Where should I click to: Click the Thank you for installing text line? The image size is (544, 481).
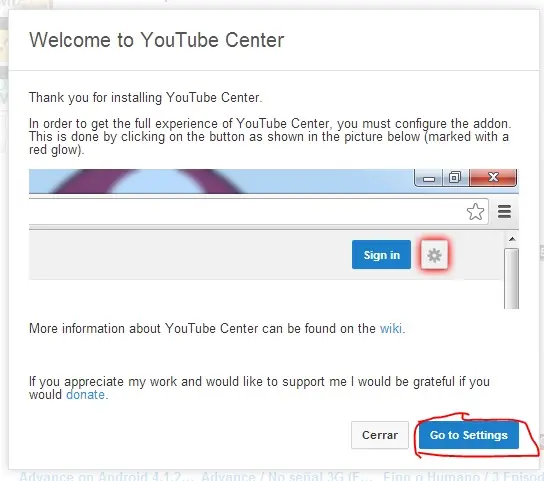pyautogui.click(x=145, y=98)
